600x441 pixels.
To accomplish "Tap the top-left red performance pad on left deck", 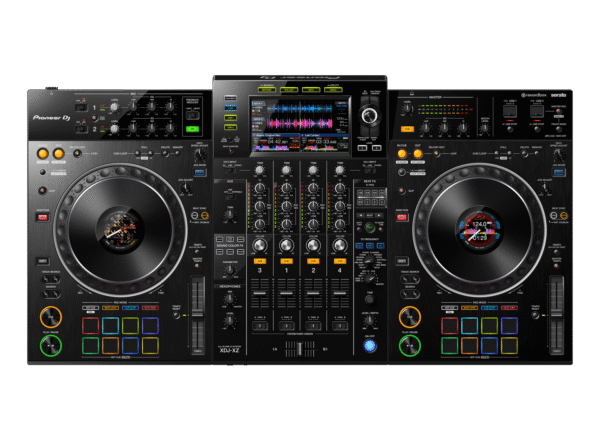I will click(90, 326).
